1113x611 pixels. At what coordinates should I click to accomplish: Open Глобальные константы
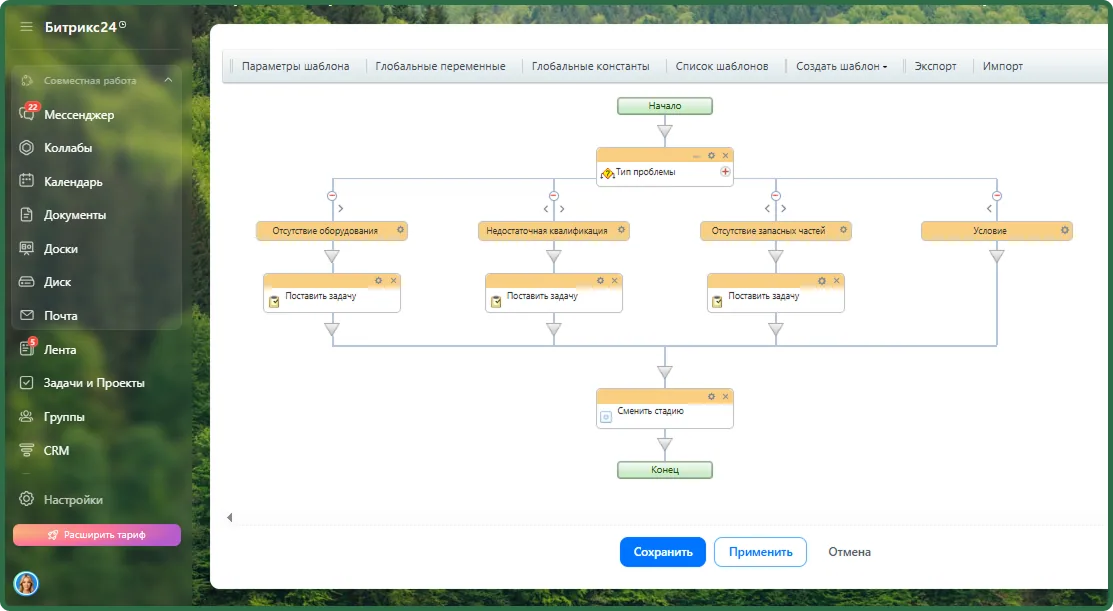pyautogui.click(x=591, y=66)
